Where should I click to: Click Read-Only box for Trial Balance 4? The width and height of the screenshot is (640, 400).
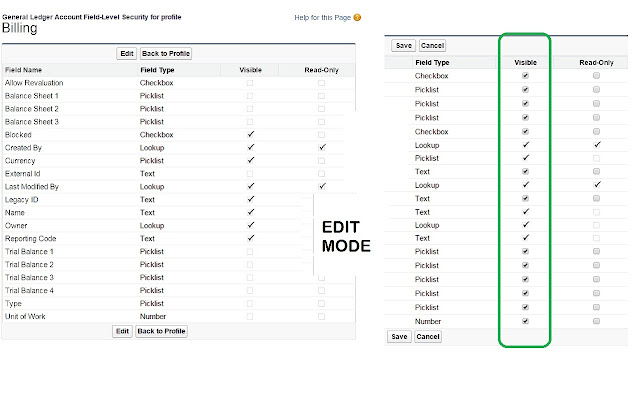coord(322,291)
